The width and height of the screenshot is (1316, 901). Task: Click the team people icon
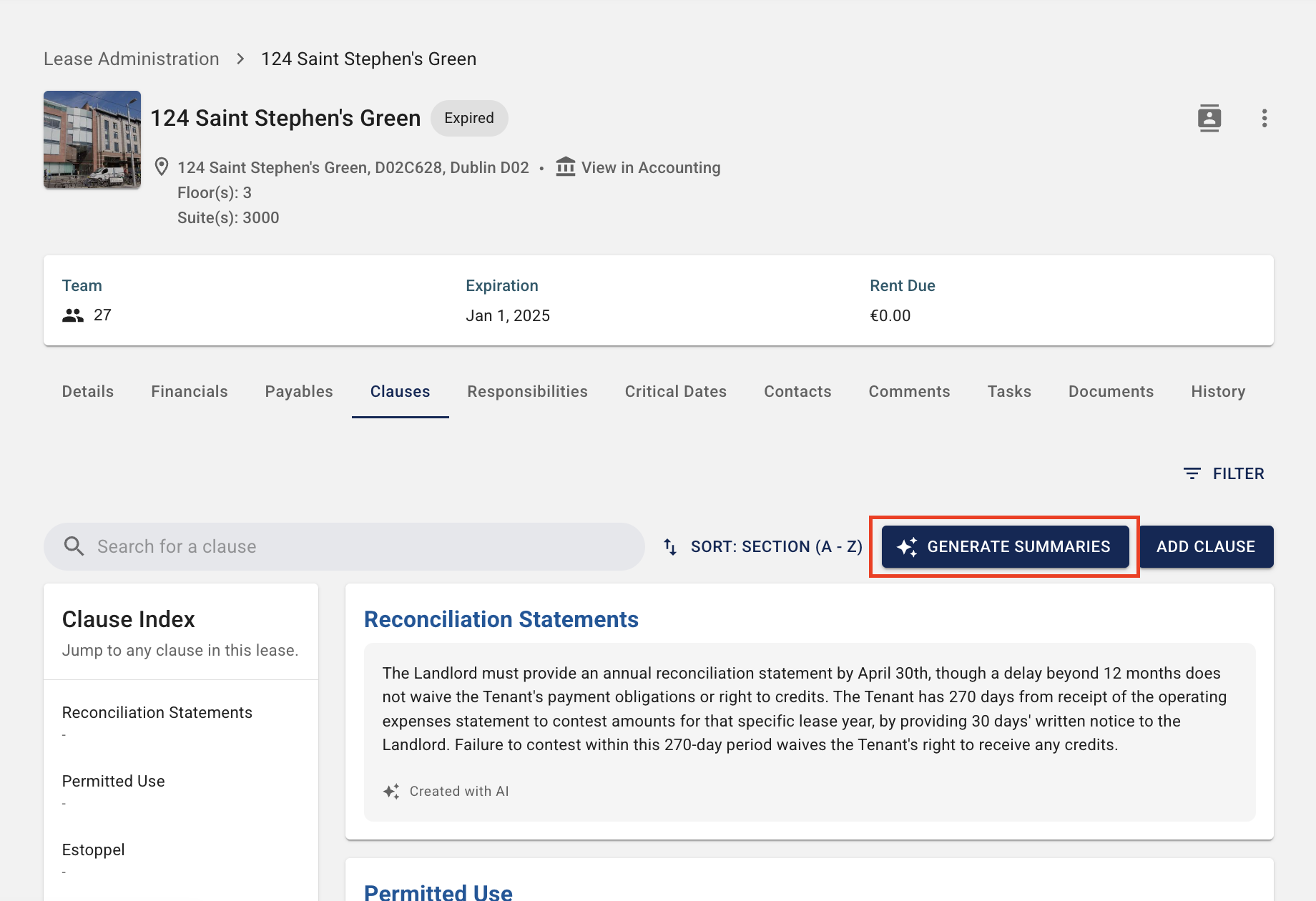[x=73, y=315]
